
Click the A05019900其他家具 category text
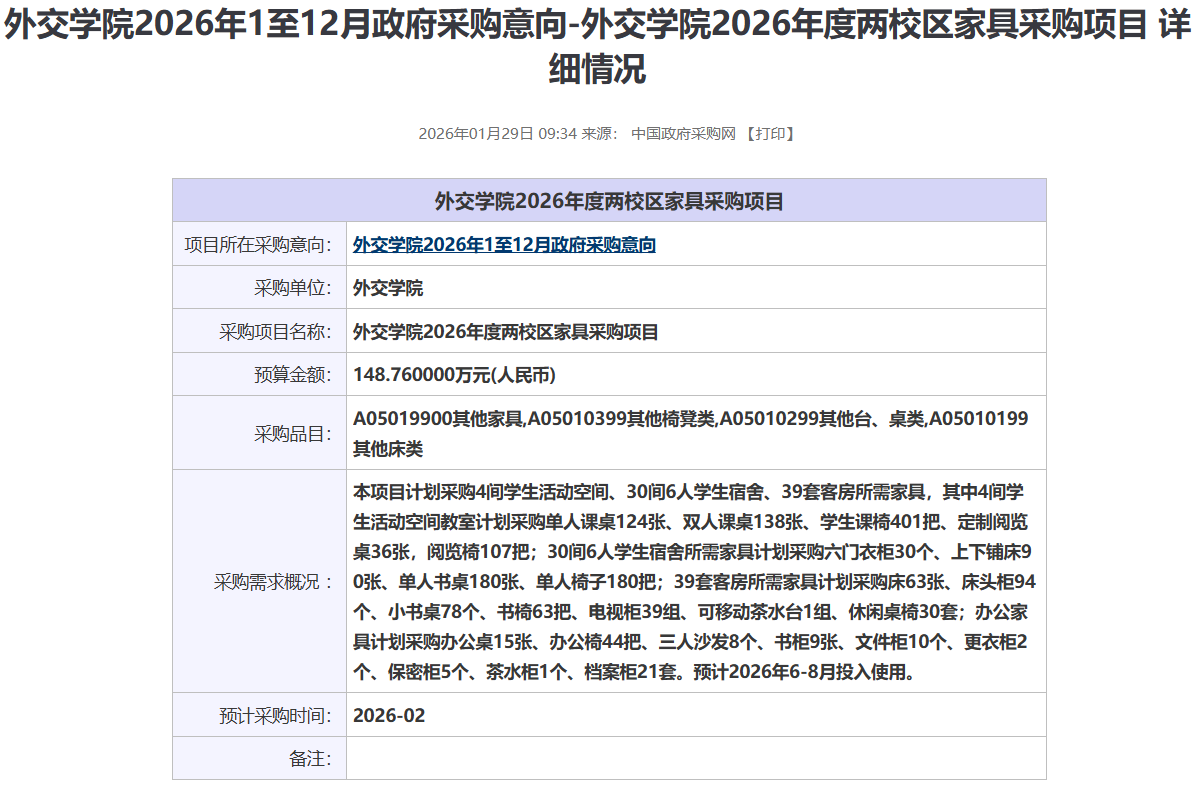tap(439, 418)
